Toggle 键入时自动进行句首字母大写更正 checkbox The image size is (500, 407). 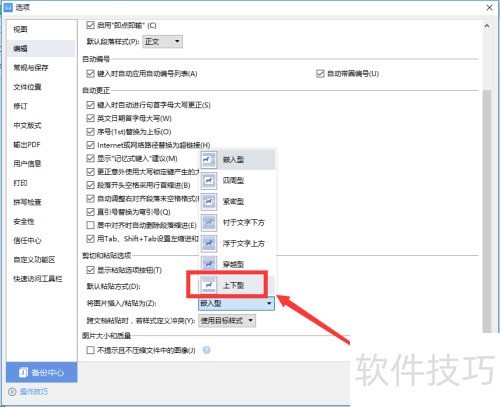90,105
